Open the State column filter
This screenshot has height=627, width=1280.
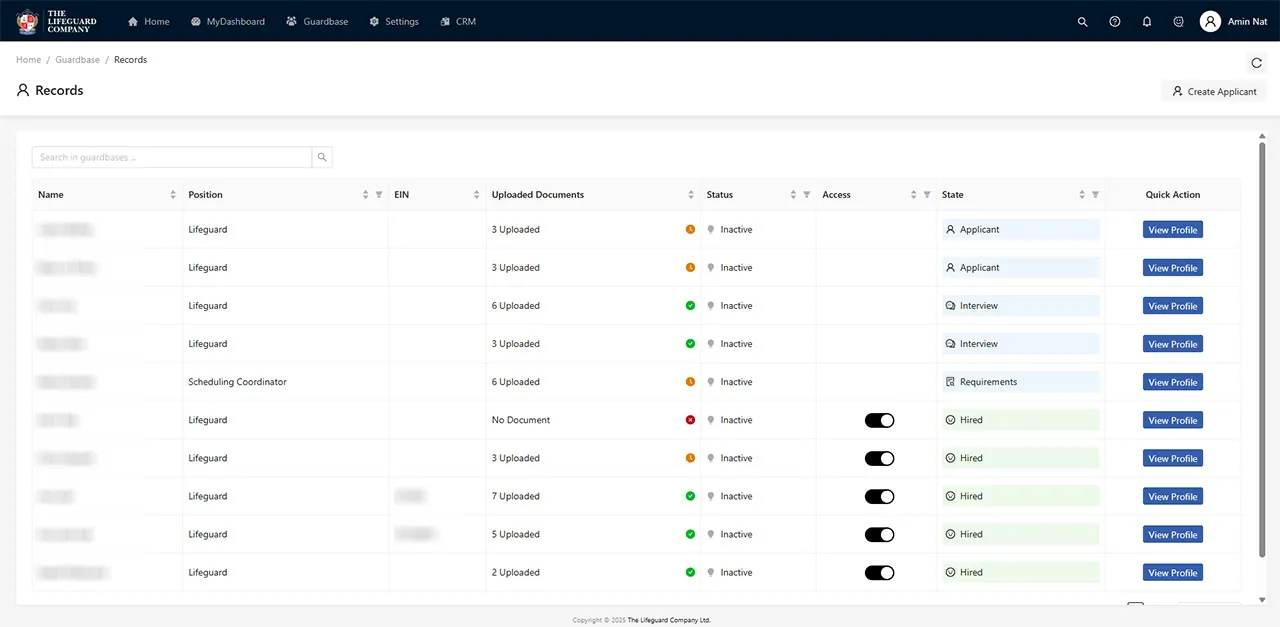[1095, 195]
